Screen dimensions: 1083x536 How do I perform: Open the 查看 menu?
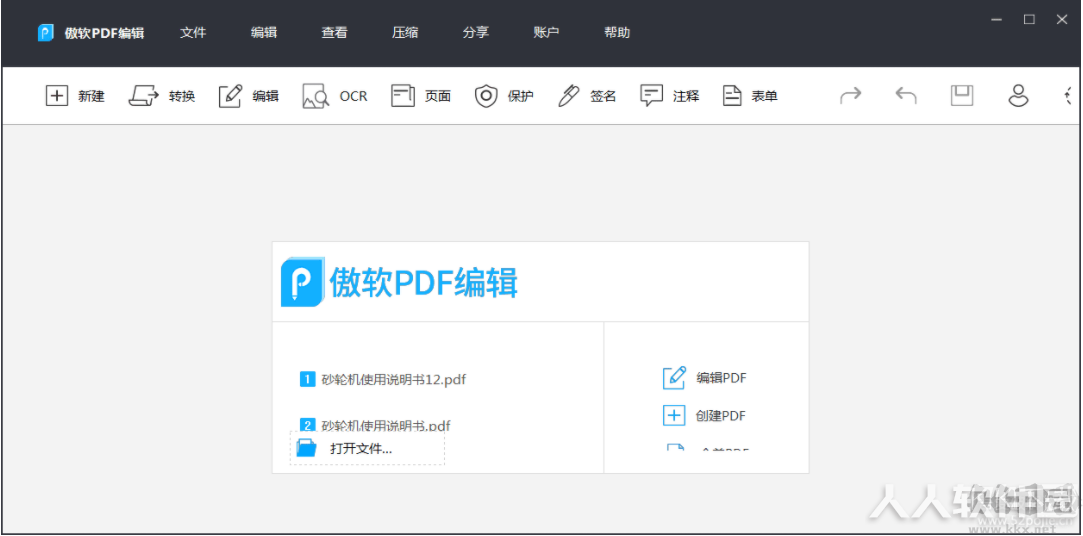click(x=334, y=32)
